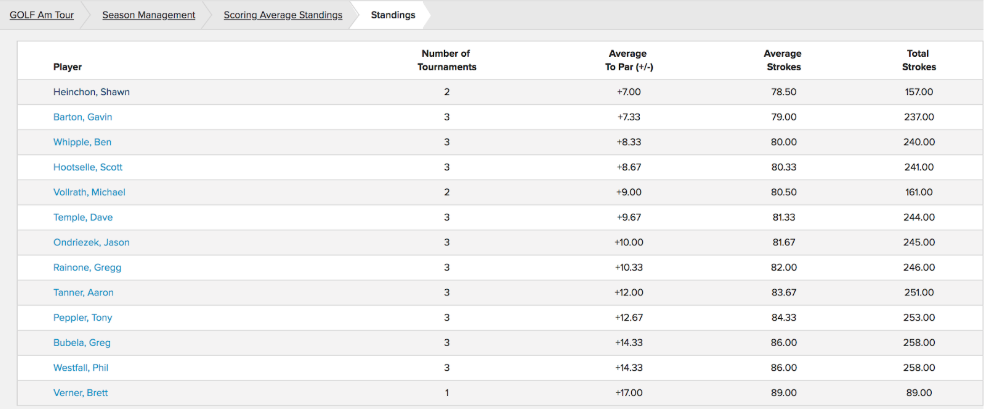987x409 pixels.
Task: Go to Season Management breadcrumb
Action: click(149, 15)
